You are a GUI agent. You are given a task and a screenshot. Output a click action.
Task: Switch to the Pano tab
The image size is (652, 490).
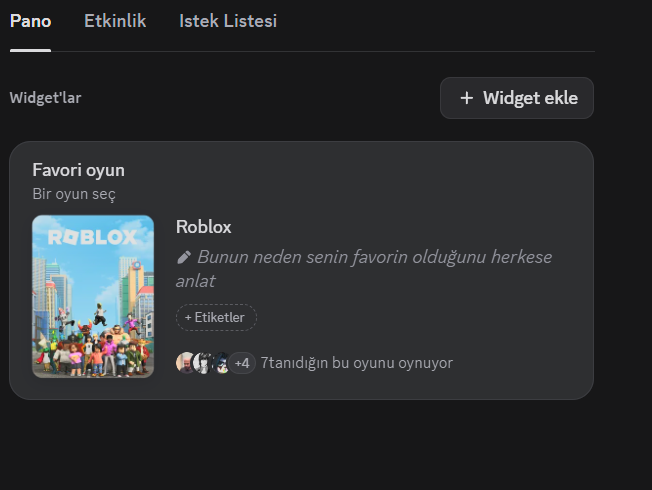[x=30, y=21]
